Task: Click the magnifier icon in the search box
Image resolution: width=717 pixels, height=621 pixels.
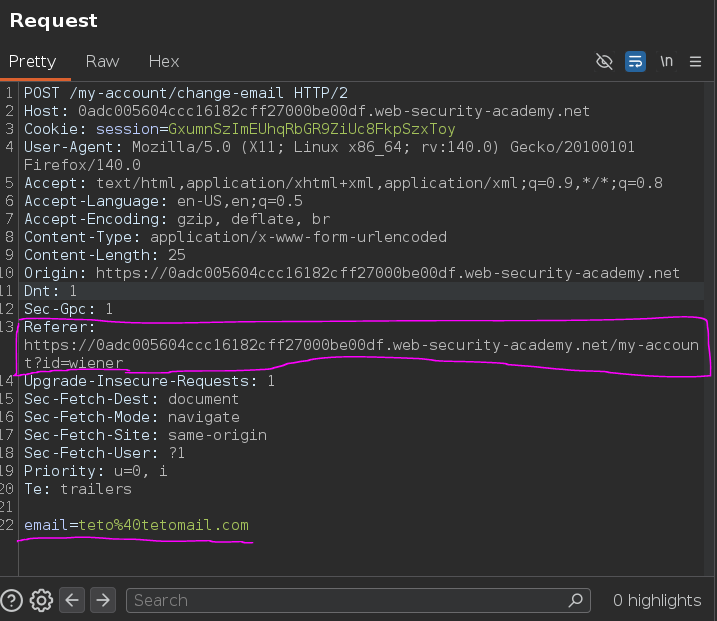Action: click(576, 600)
